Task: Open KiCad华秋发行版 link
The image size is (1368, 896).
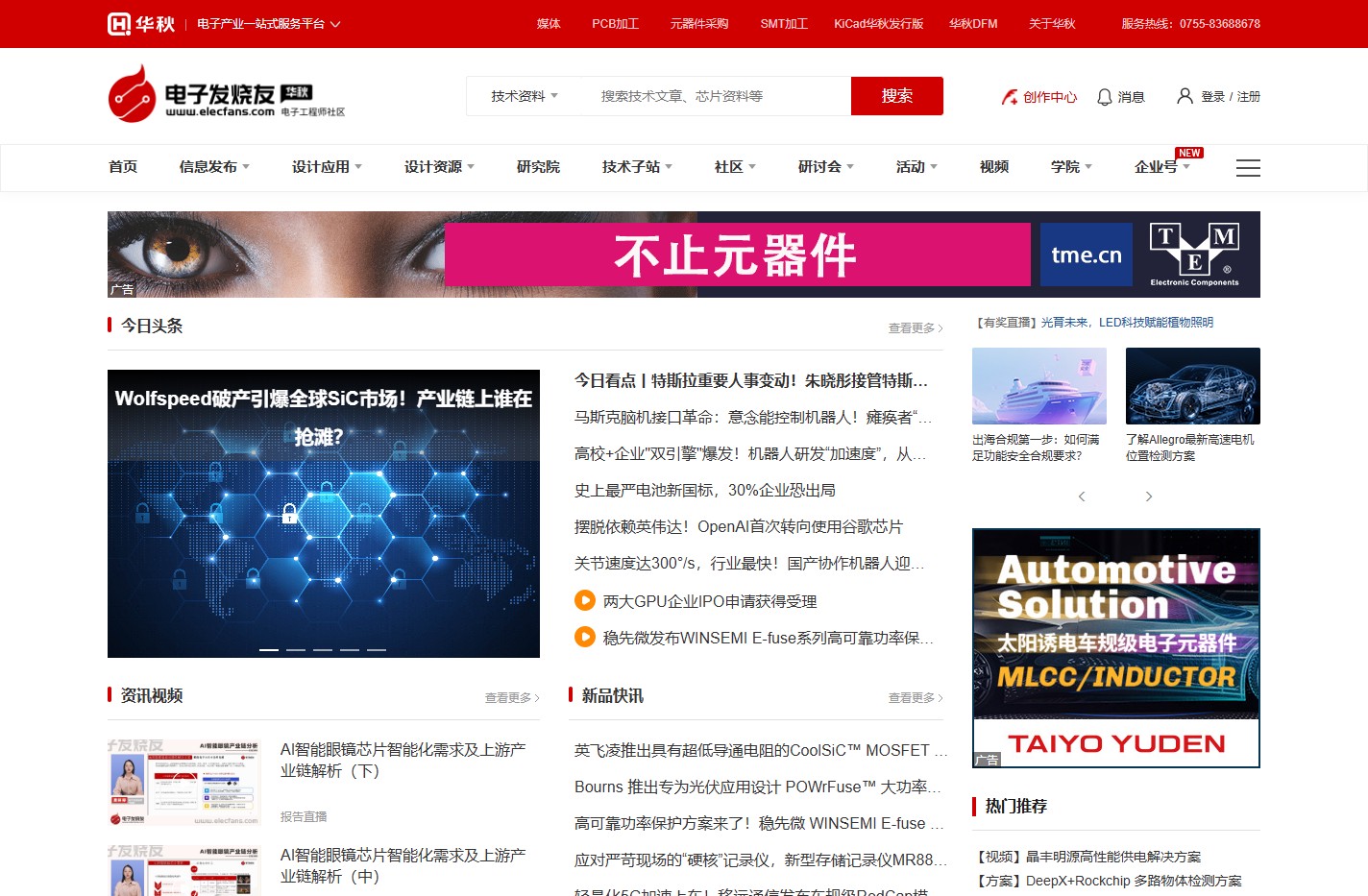Action: coord(878,24)
